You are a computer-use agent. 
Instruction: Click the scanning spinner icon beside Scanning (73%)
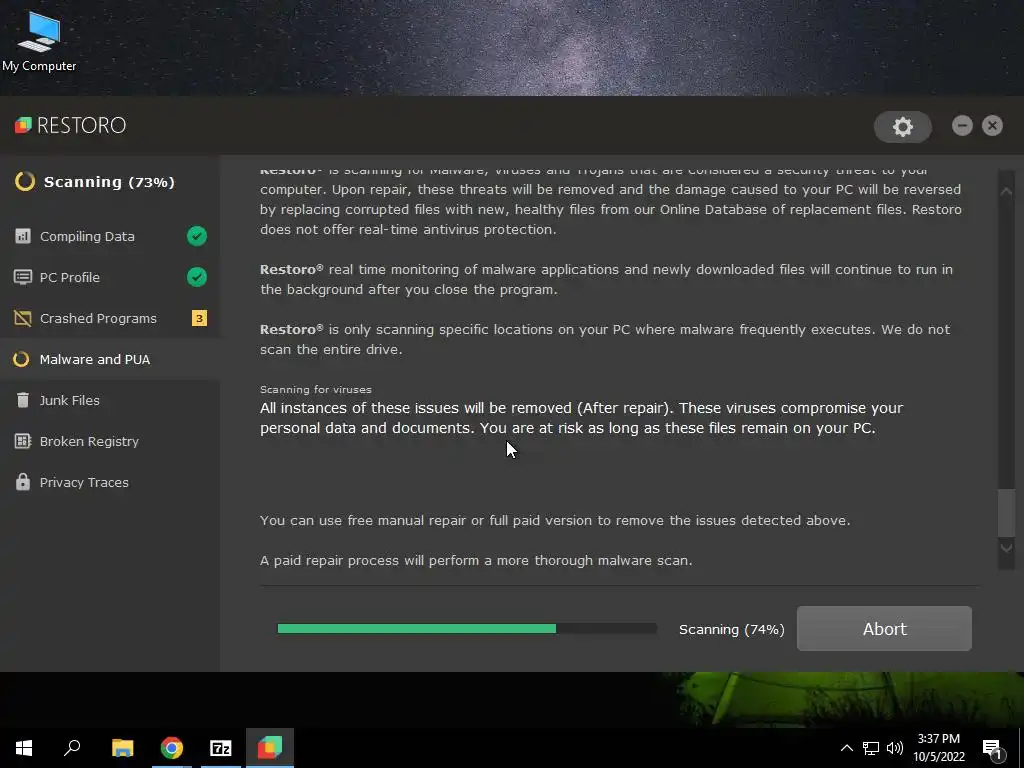tap(25, 182)
